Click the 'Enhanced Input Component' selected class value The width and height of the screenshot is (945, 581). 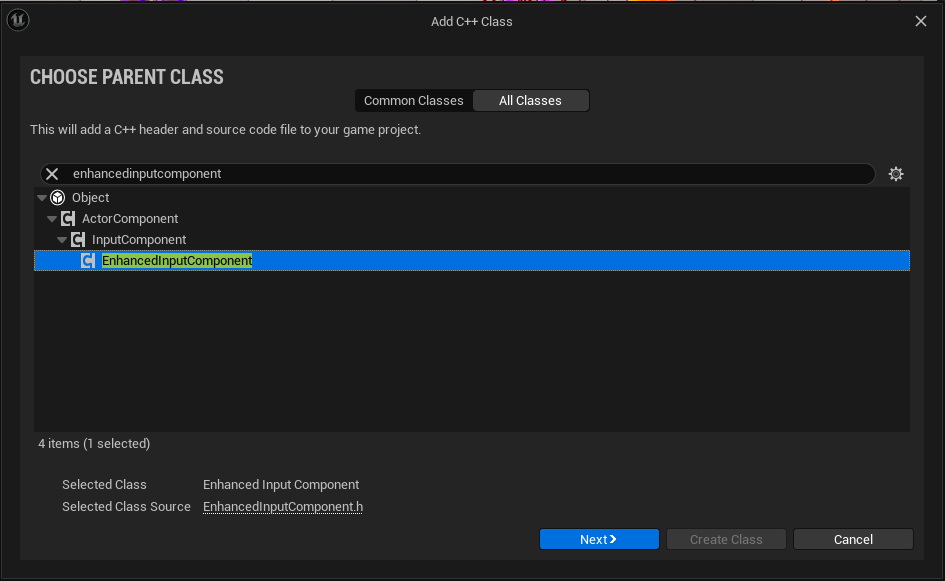click(x=281, y=485)
